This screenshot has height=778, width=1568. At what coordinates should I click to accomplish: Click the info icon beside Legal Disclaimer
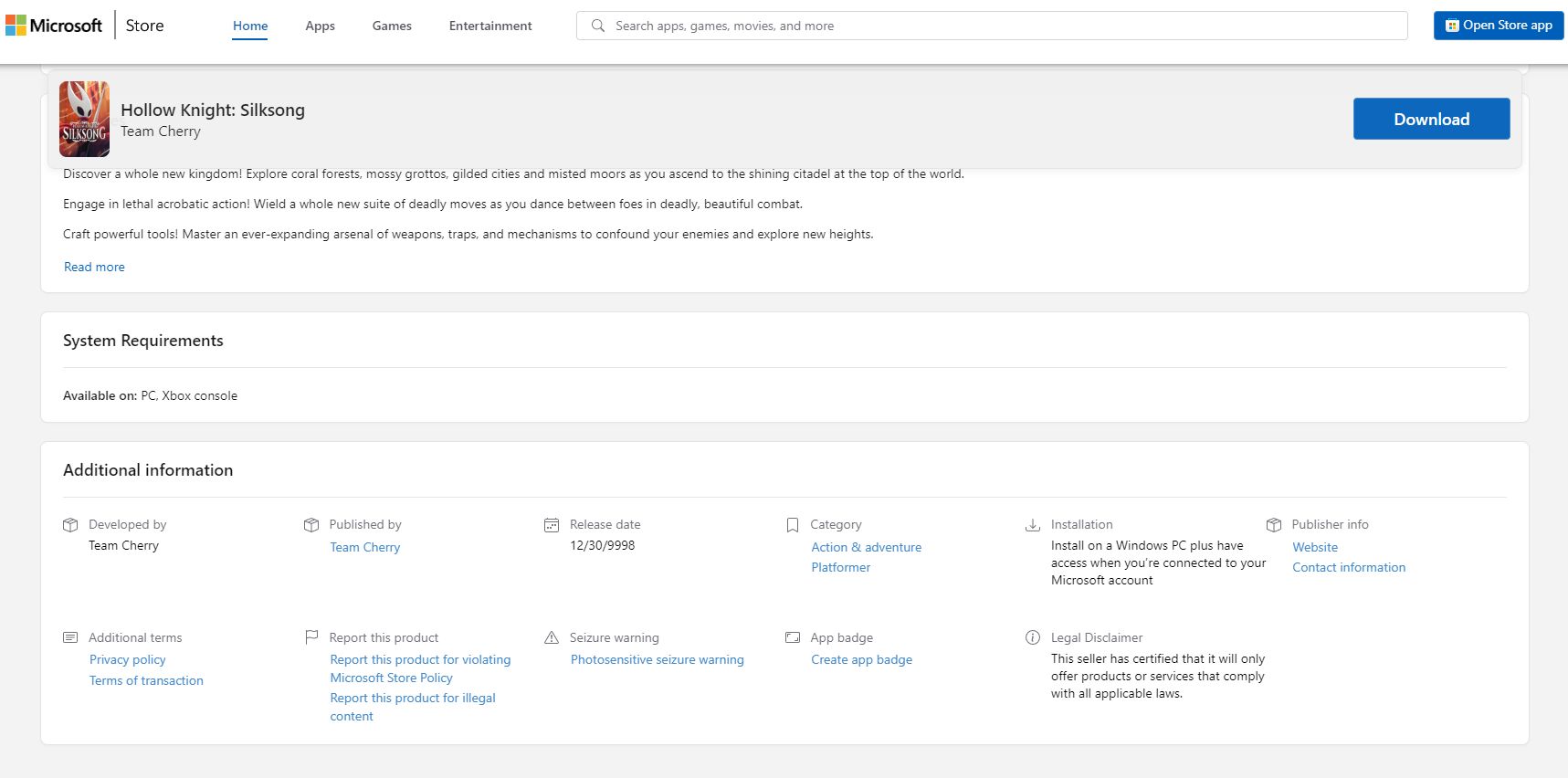[1033, 637]
